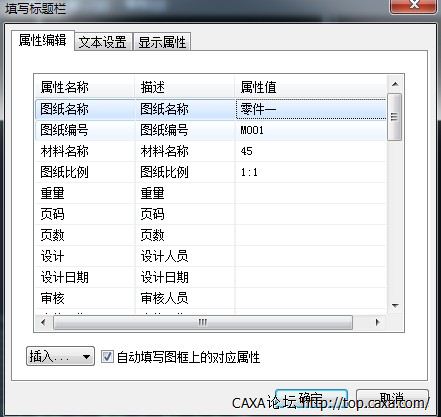Click the 取消 button
The height and width of the screenshot is (417, 441).
pyautogui.click(x=392, y=398)
